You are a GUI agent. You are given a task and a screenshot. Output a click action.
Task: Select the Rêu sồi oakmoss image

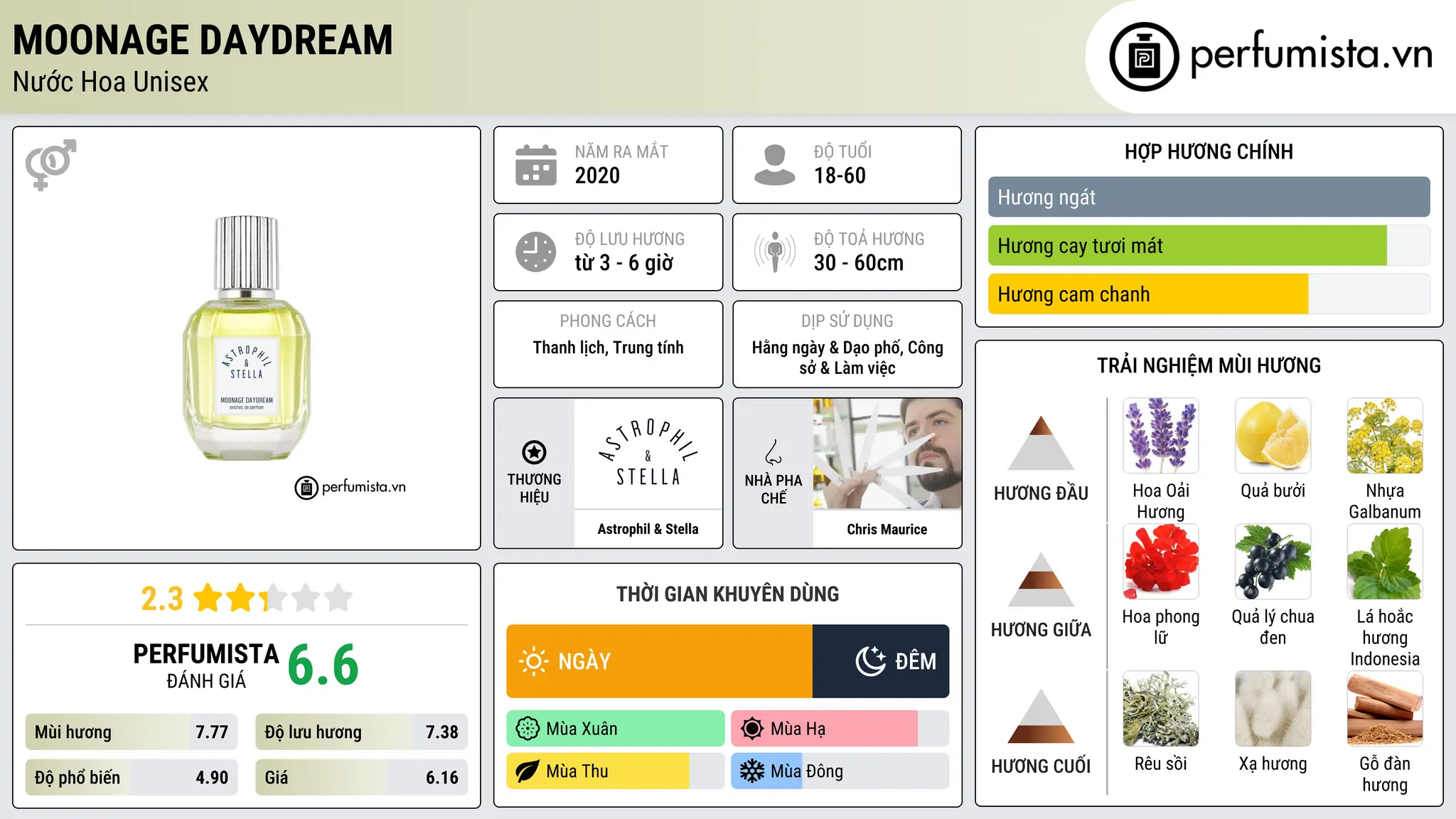tap(1161, 709)
